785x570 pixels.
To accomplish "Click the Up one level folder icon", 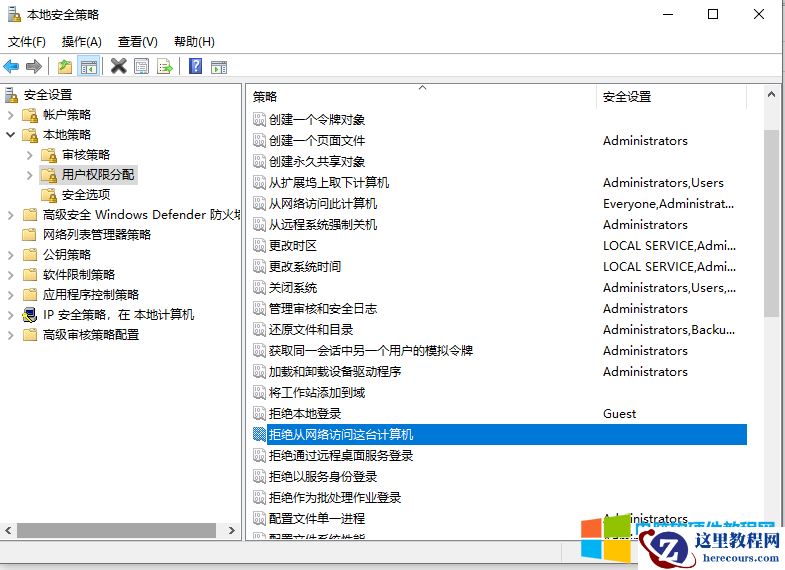I will click(x=65, y=66).
